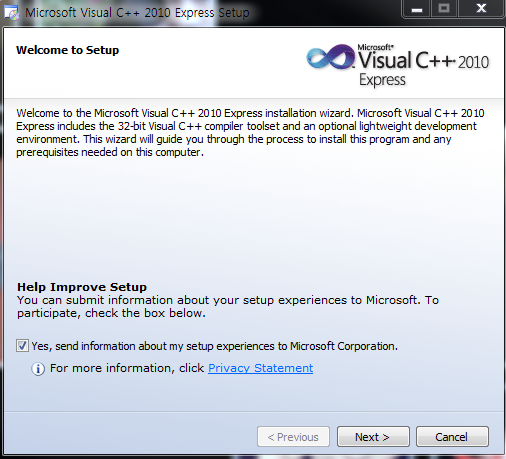Minimize the Setup window
Viewport: 506px width, 459px height.
(417, 9)
